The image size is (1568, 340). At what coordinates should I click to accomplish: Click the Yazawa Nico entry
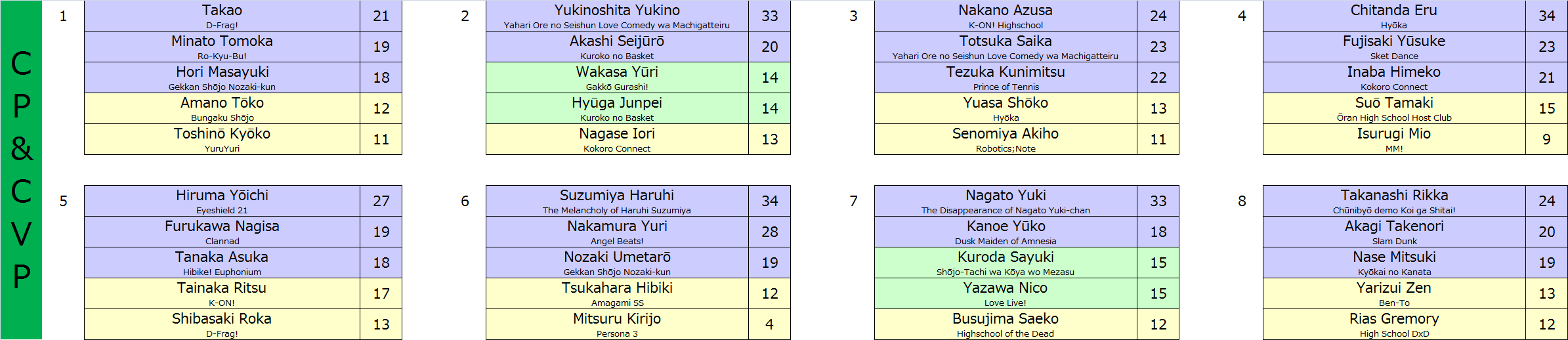1006,293
